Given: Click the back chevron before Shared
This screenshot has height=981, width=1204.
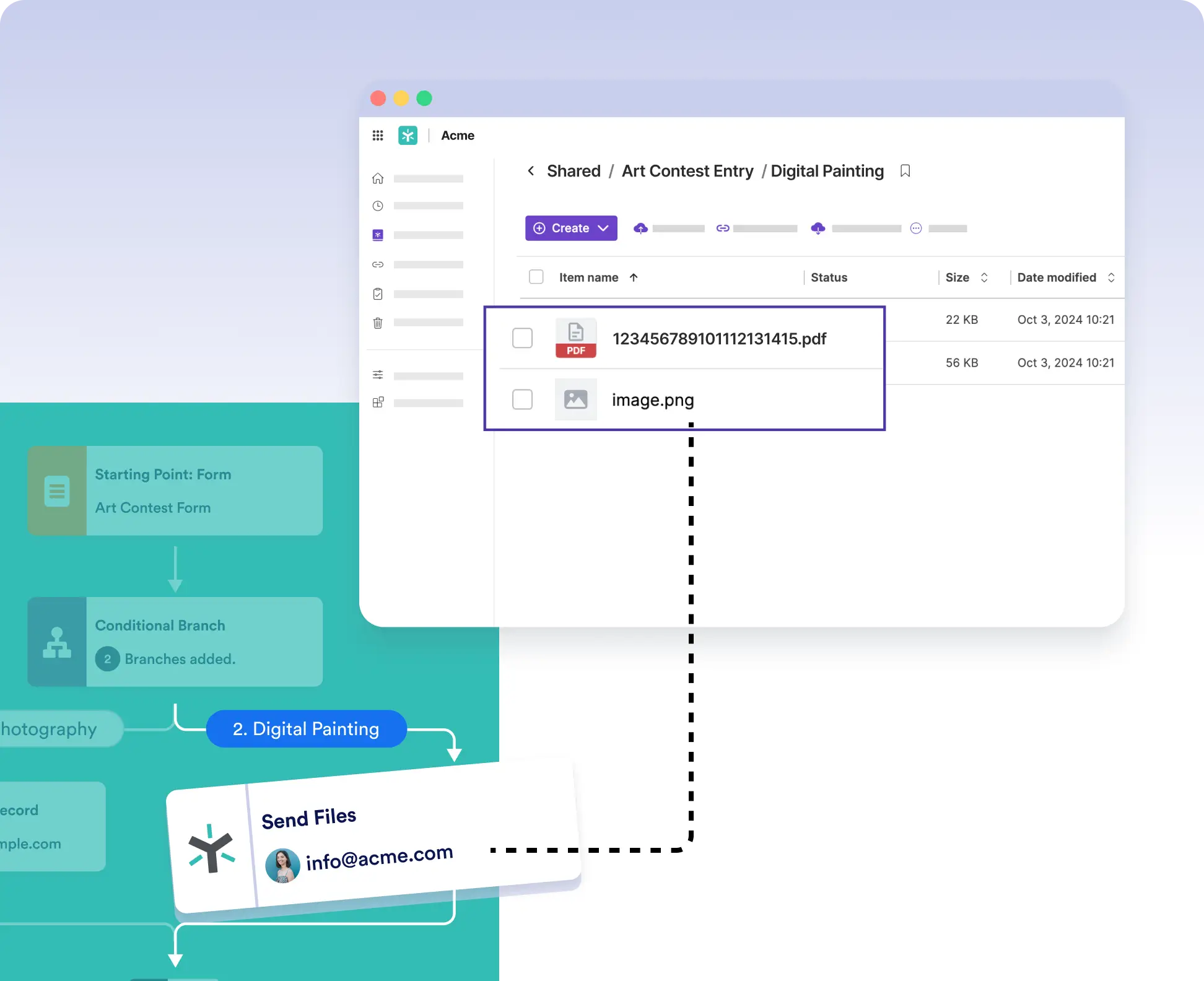Looking at the screenshot, I should [531, 171].
